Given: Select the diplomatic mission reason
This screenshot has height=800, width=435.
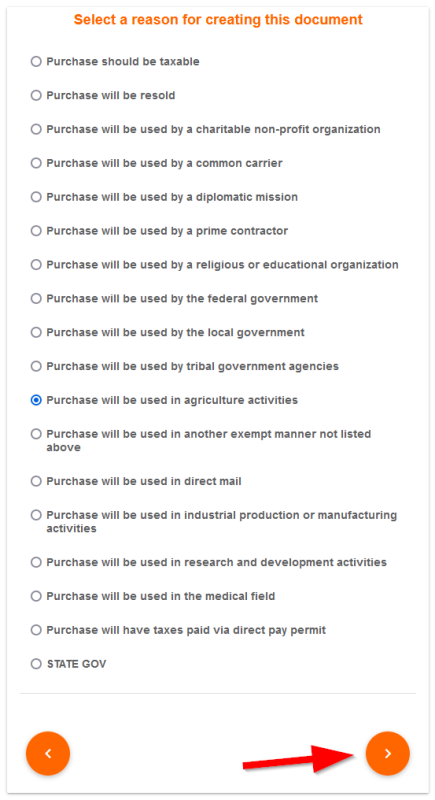Looking at the screenshot, I should (x=36, y=197).
